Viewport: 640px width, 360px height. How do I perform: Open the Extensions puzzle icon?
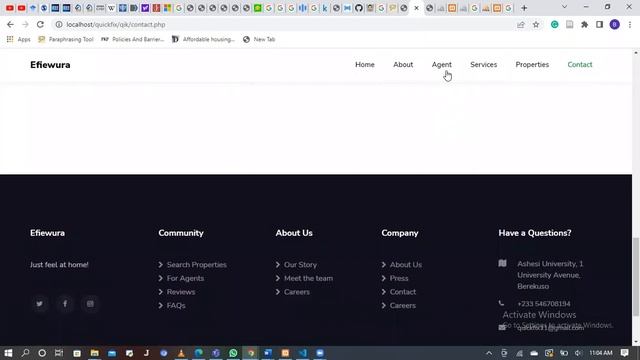point(584,24)
